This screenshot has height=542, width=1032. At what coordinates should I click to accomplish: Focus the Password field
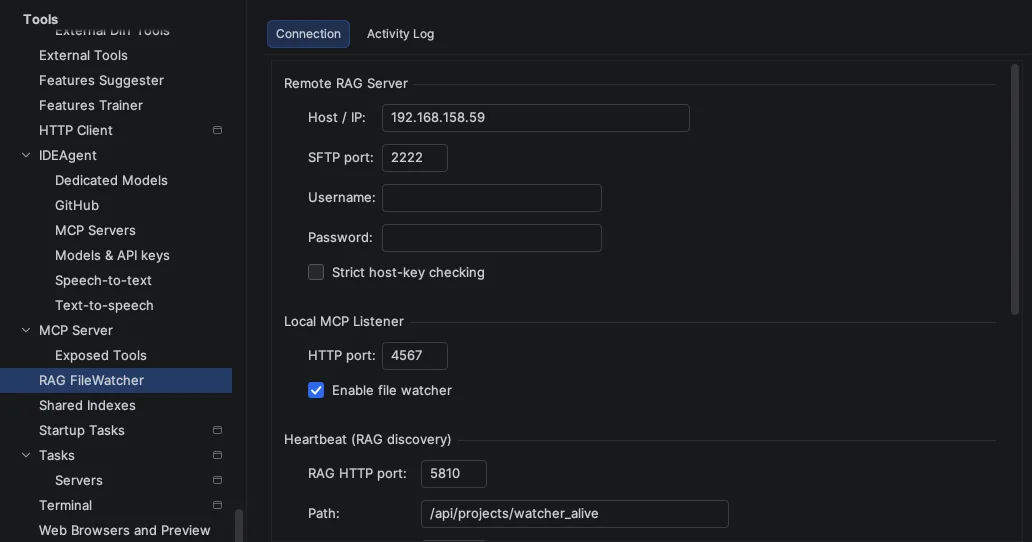point(492,238)
